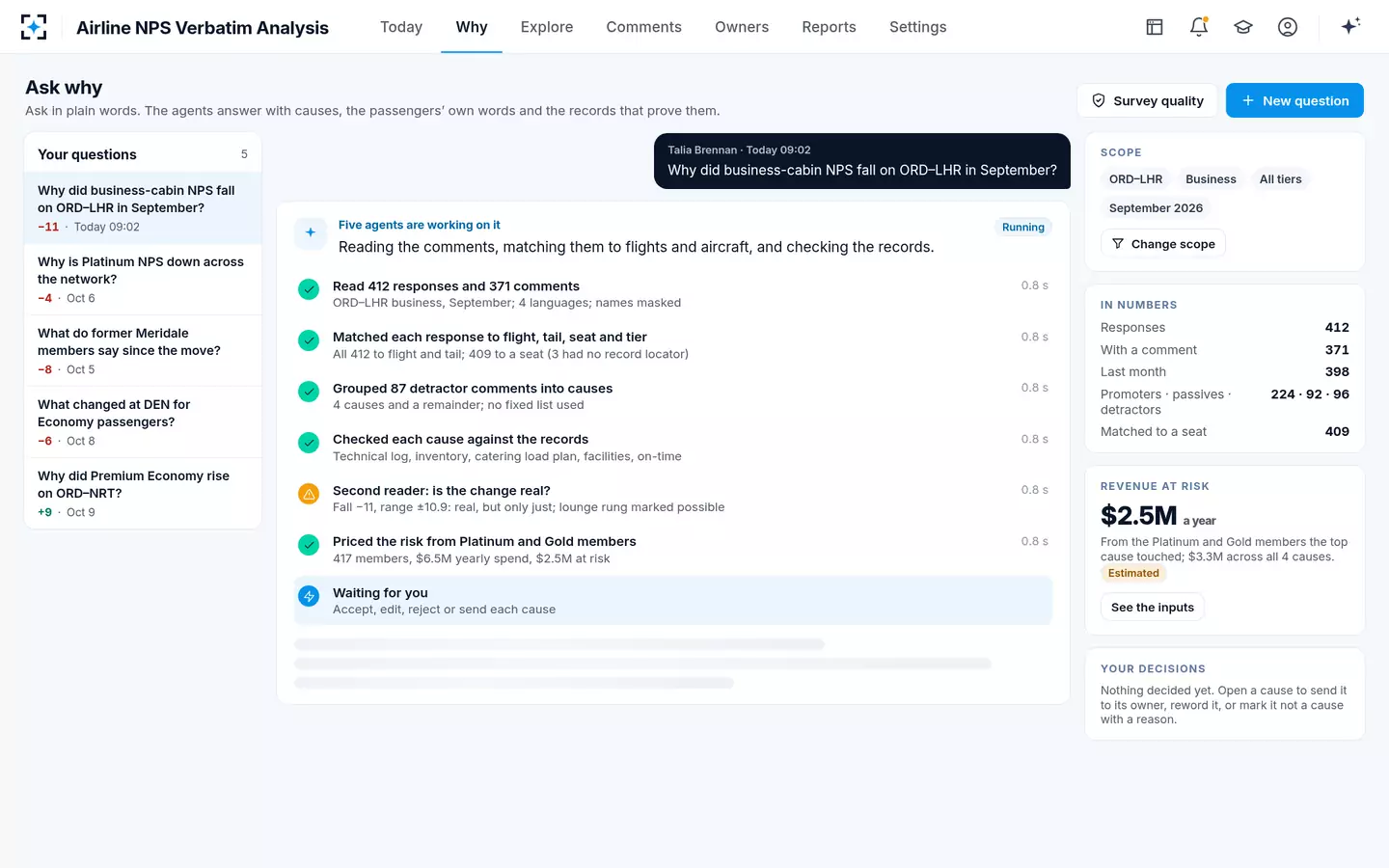Start a New question
The width and height of the screenshot is (1389, 868).
(1294, 100)
